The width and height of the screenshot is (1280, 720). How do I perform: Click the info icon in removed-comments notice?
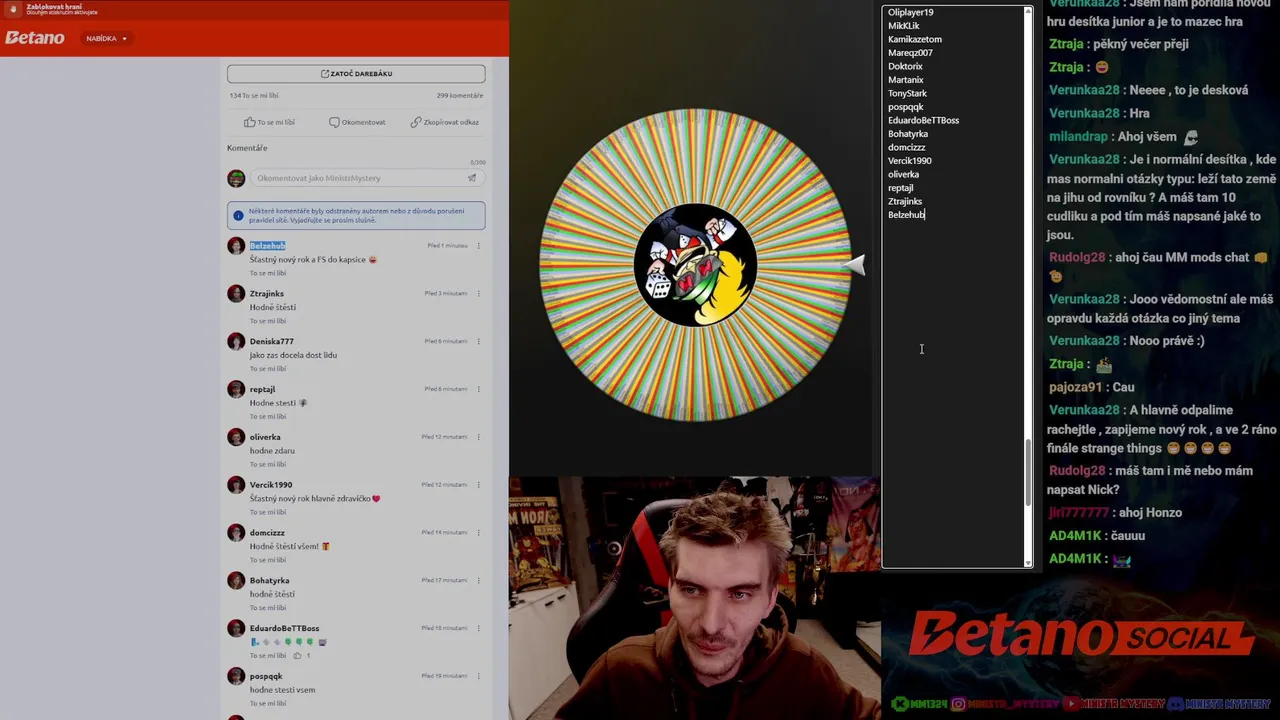tap(238, 215)
